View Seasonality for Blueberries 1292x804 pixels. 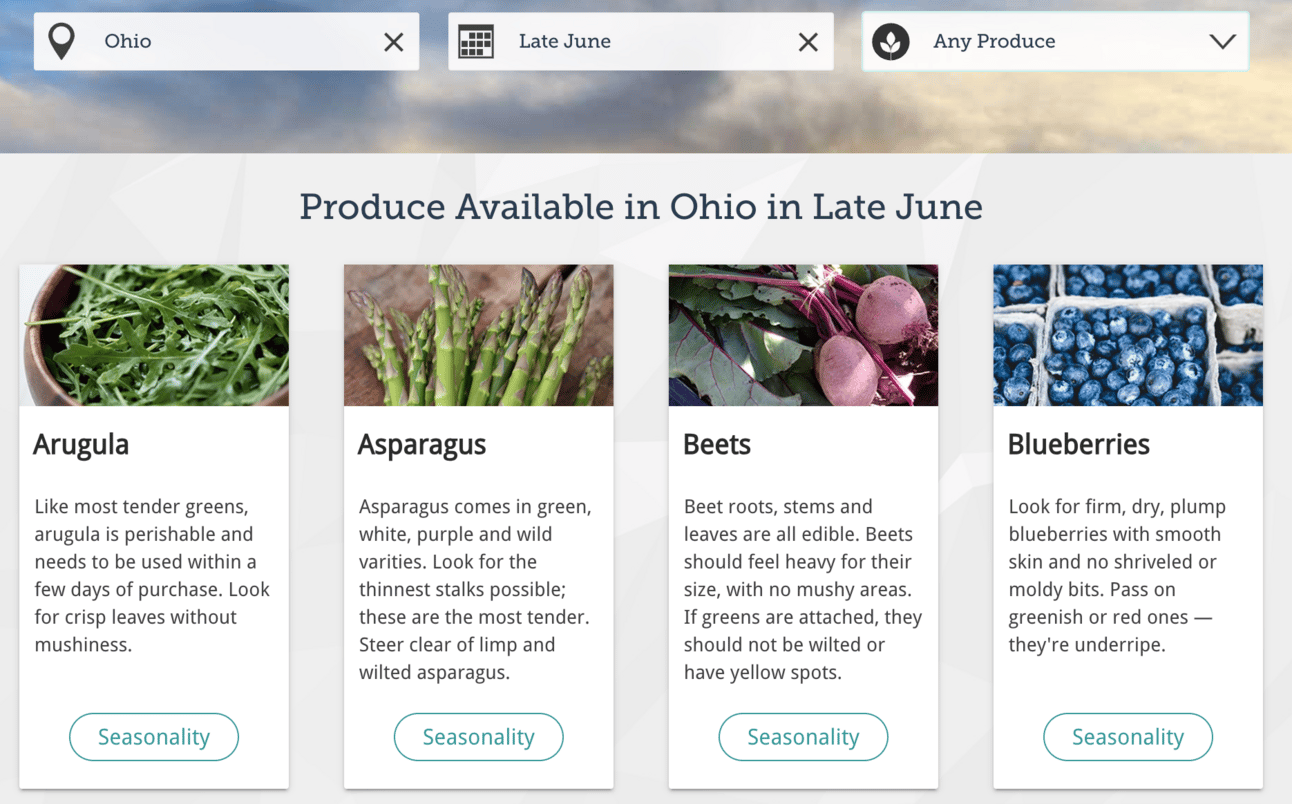1128,737
